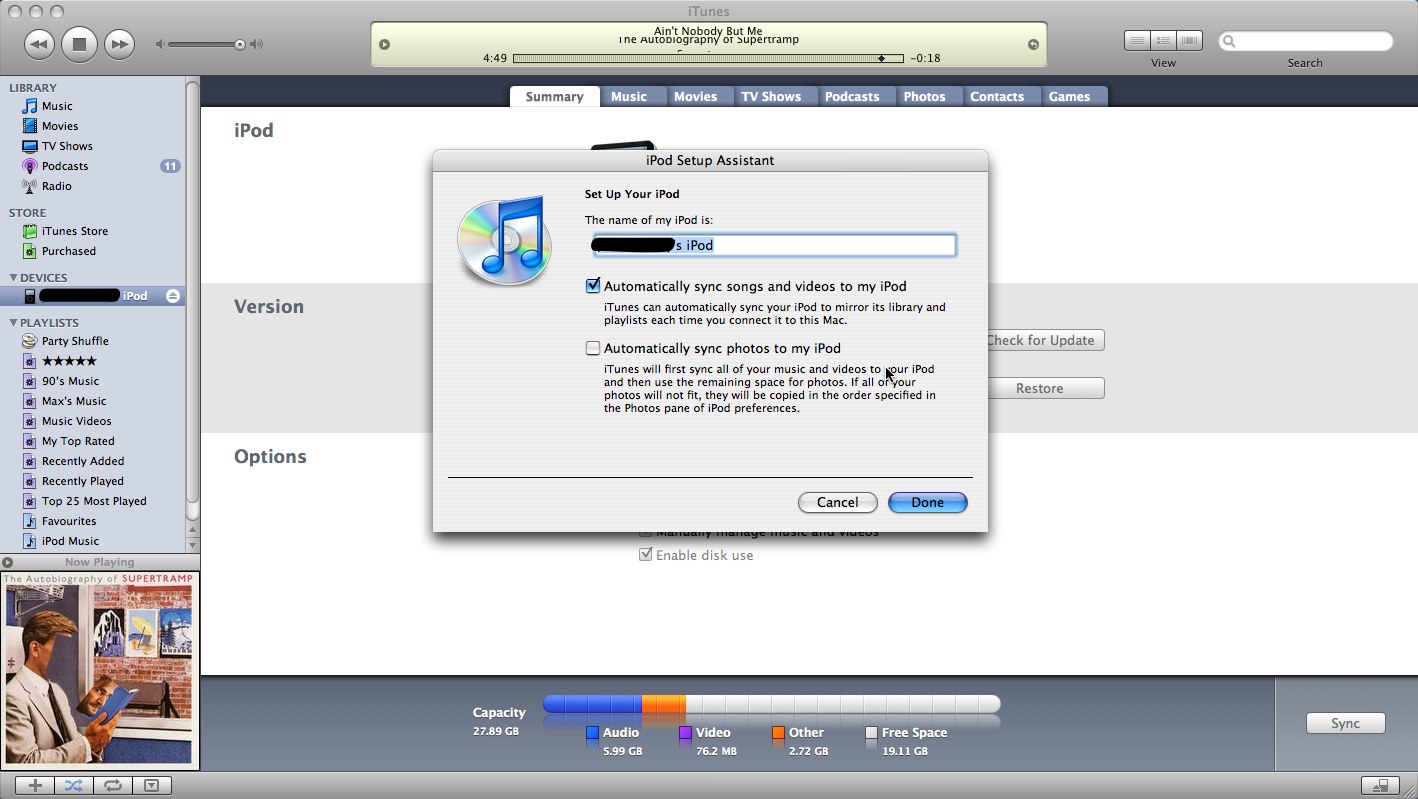Switch to list view button
Image resolution: width=1418 pixels, height=799 pixels.
click(x=1137, y=41)
